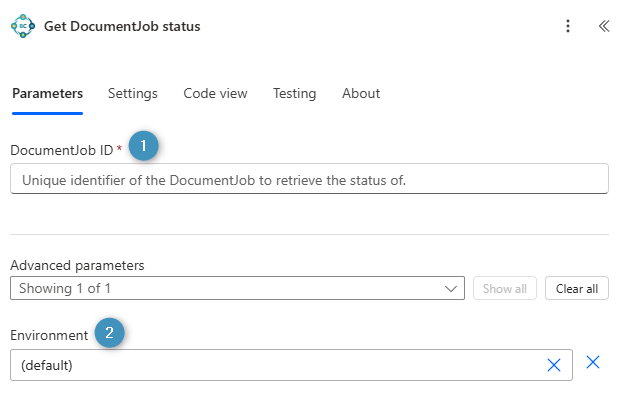Viewport: 617px width, 393px height.
Task: Click the Advanced parameters label
Action: coord(77,266)
